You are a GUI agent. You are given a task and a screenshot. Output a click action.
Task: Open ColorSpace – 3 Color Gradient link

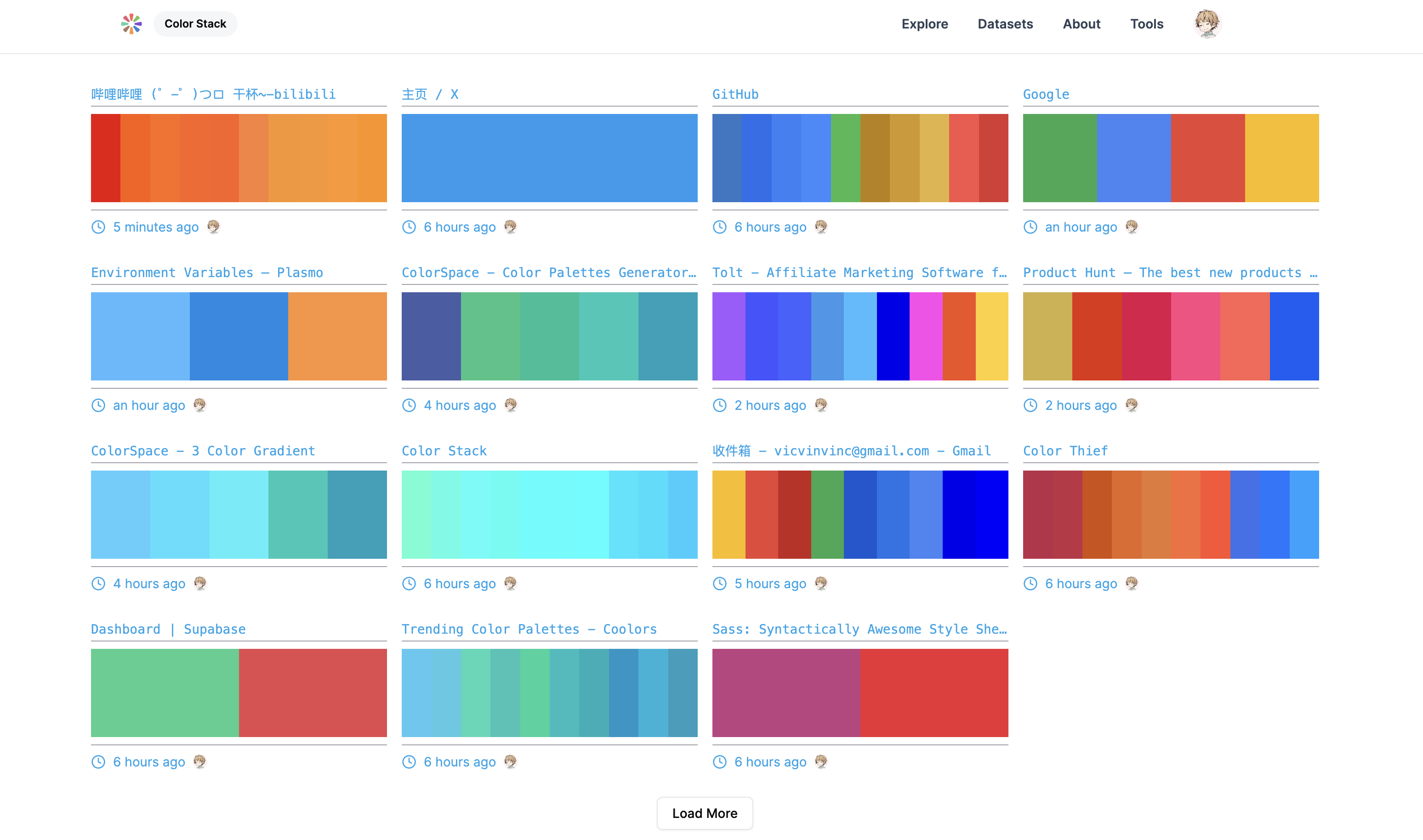click(203, 451)
